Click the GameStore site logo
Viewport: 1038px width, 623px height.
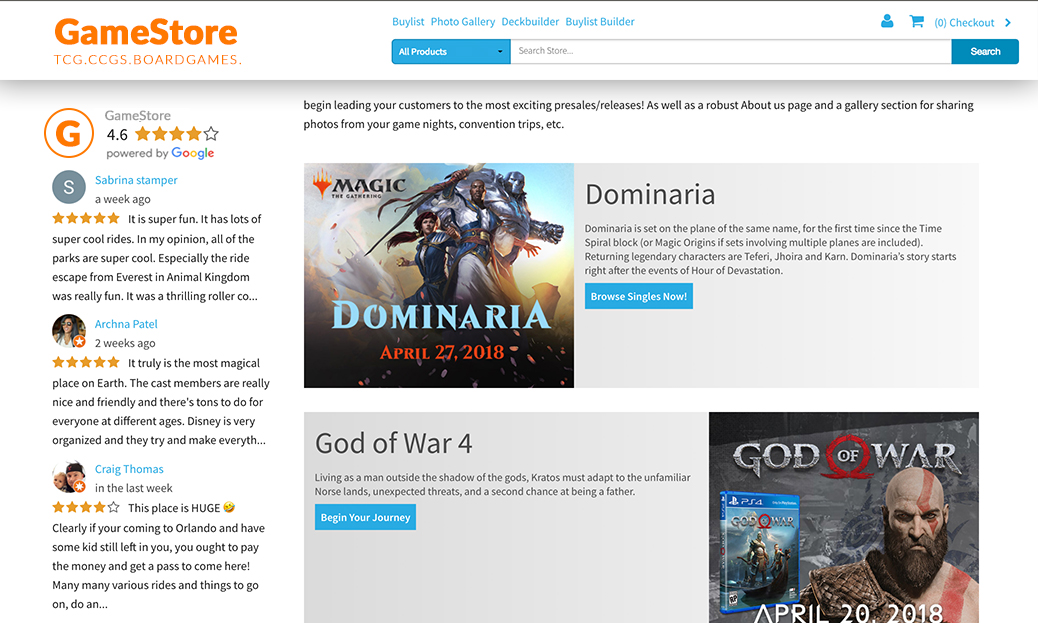[x=147, y=41]
